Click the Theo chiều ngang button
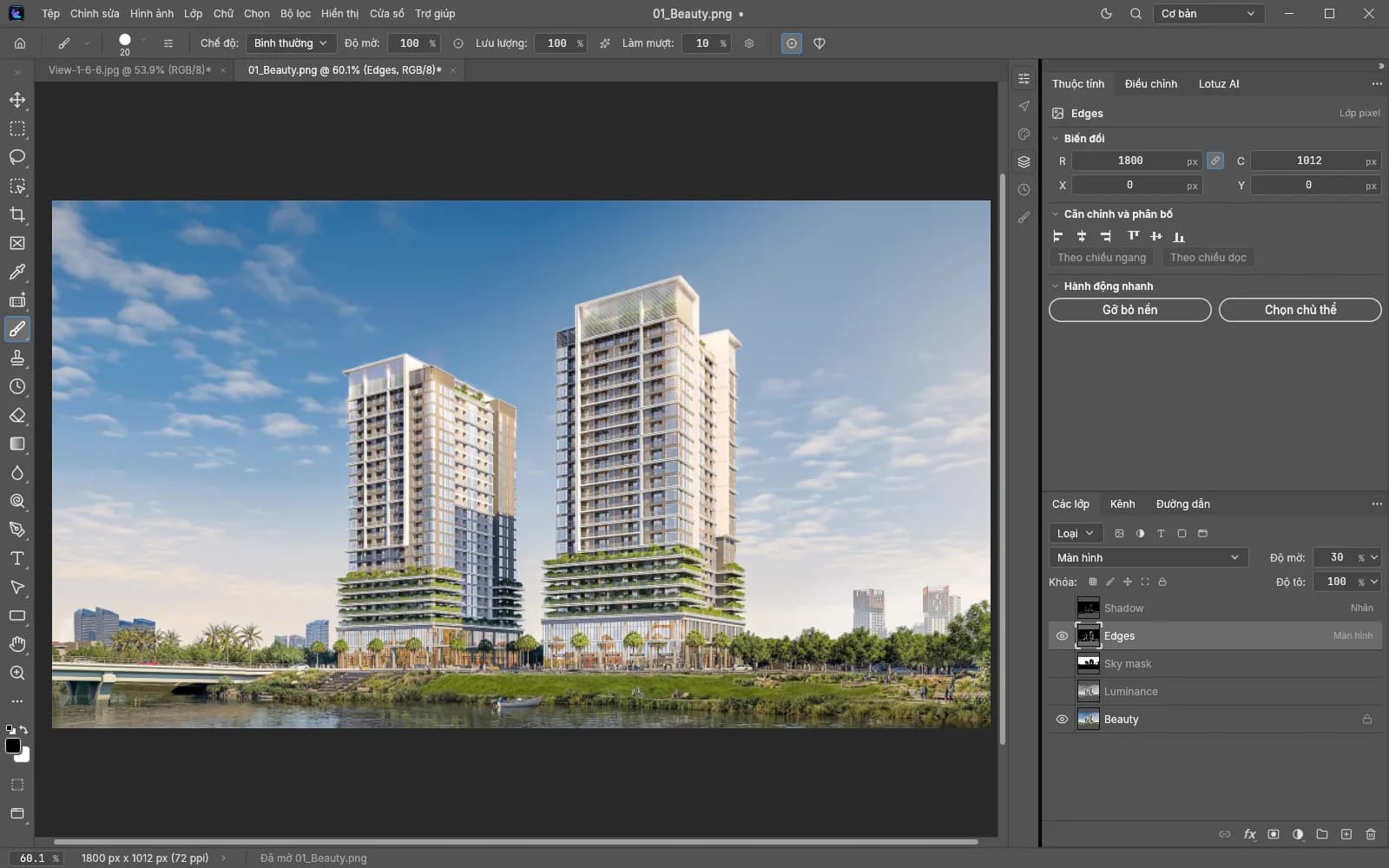Image resolution: width=1389 pixels, height=868 pixels. pos(1102,258)
